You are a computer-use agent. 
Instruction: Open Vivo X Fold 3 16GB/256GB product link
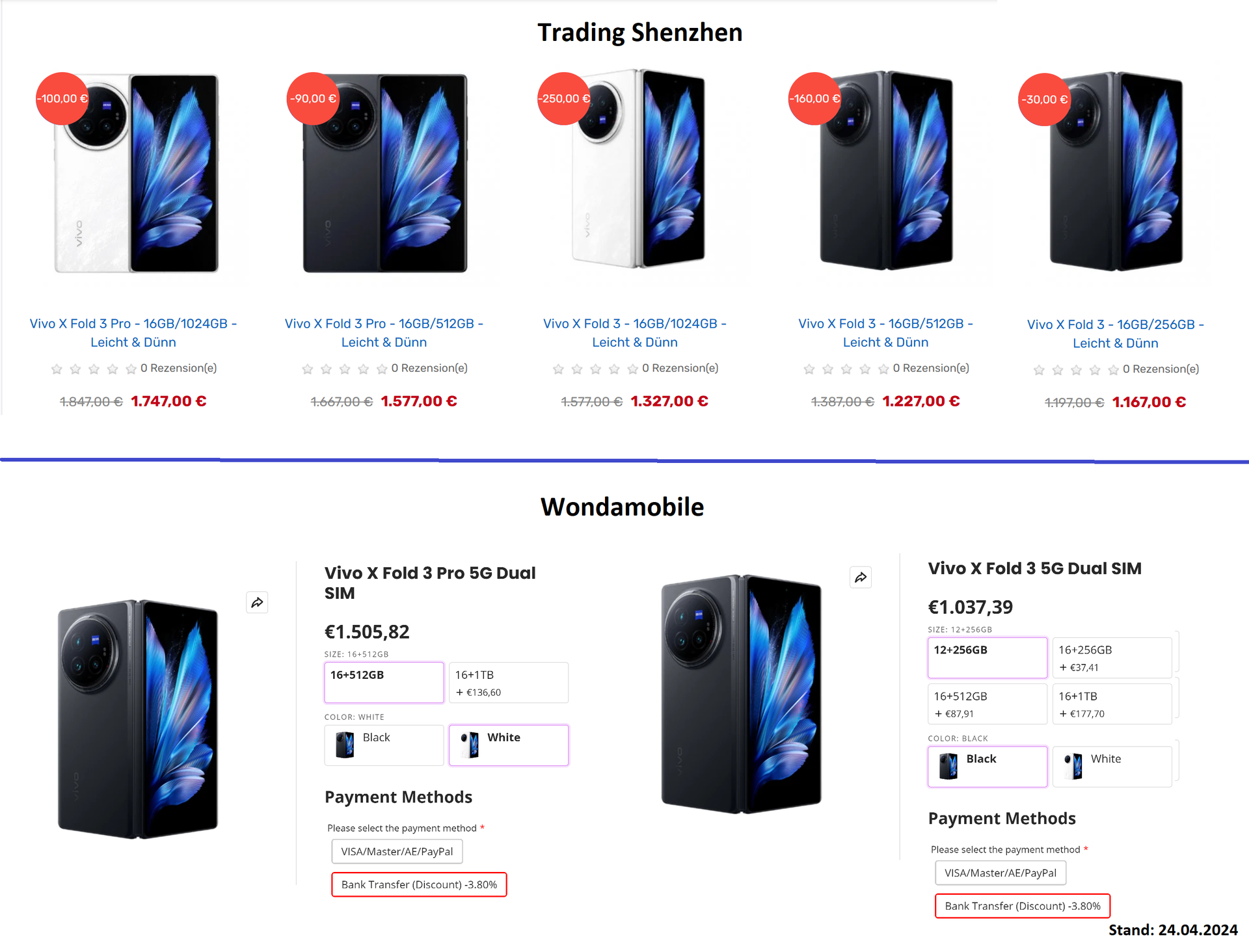click(1116, 334)
